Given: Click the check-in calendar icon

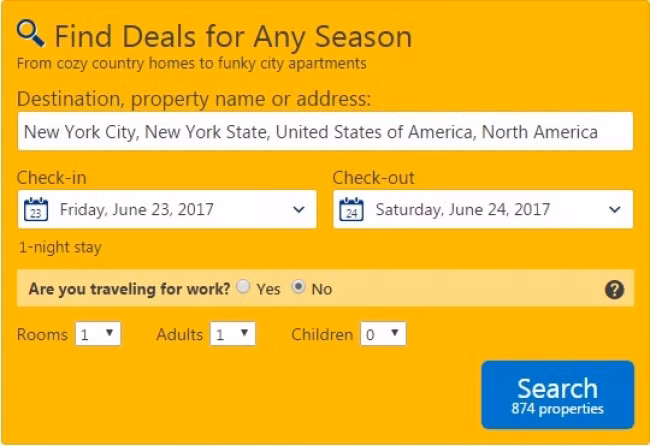Looking at the screenshot, I should pos(35,210).
